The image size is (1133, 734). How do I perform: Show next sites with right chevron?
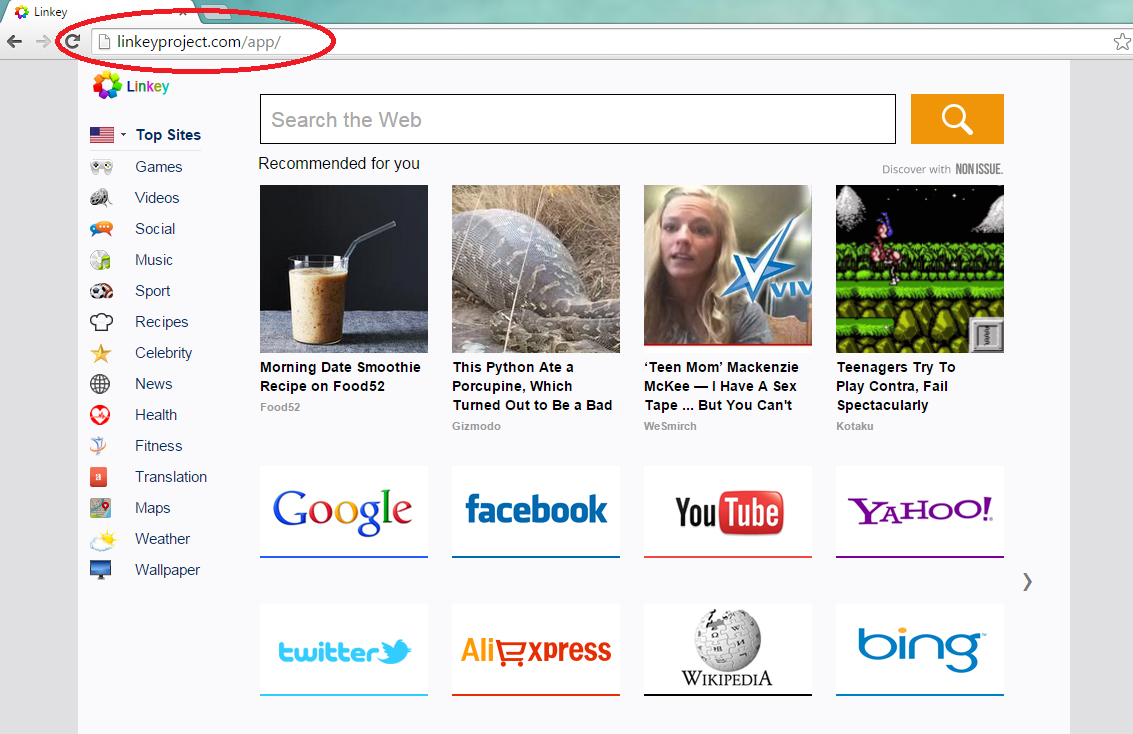1027,582
